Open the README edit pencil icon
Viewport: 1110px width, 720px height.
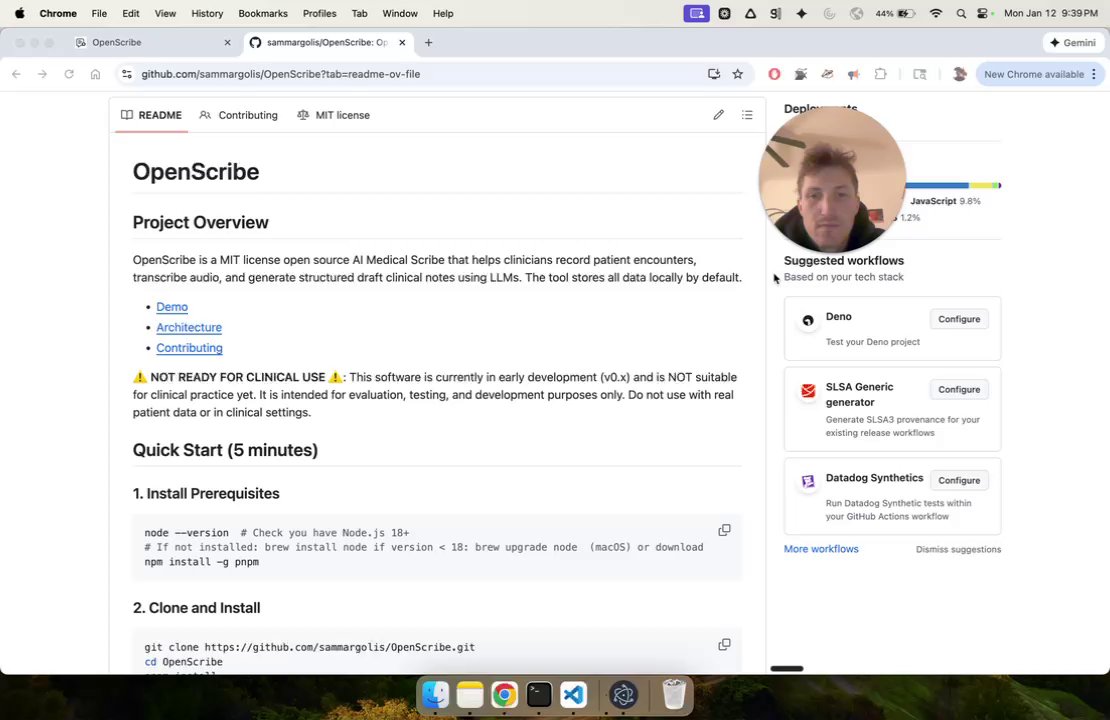coord(719,115)
